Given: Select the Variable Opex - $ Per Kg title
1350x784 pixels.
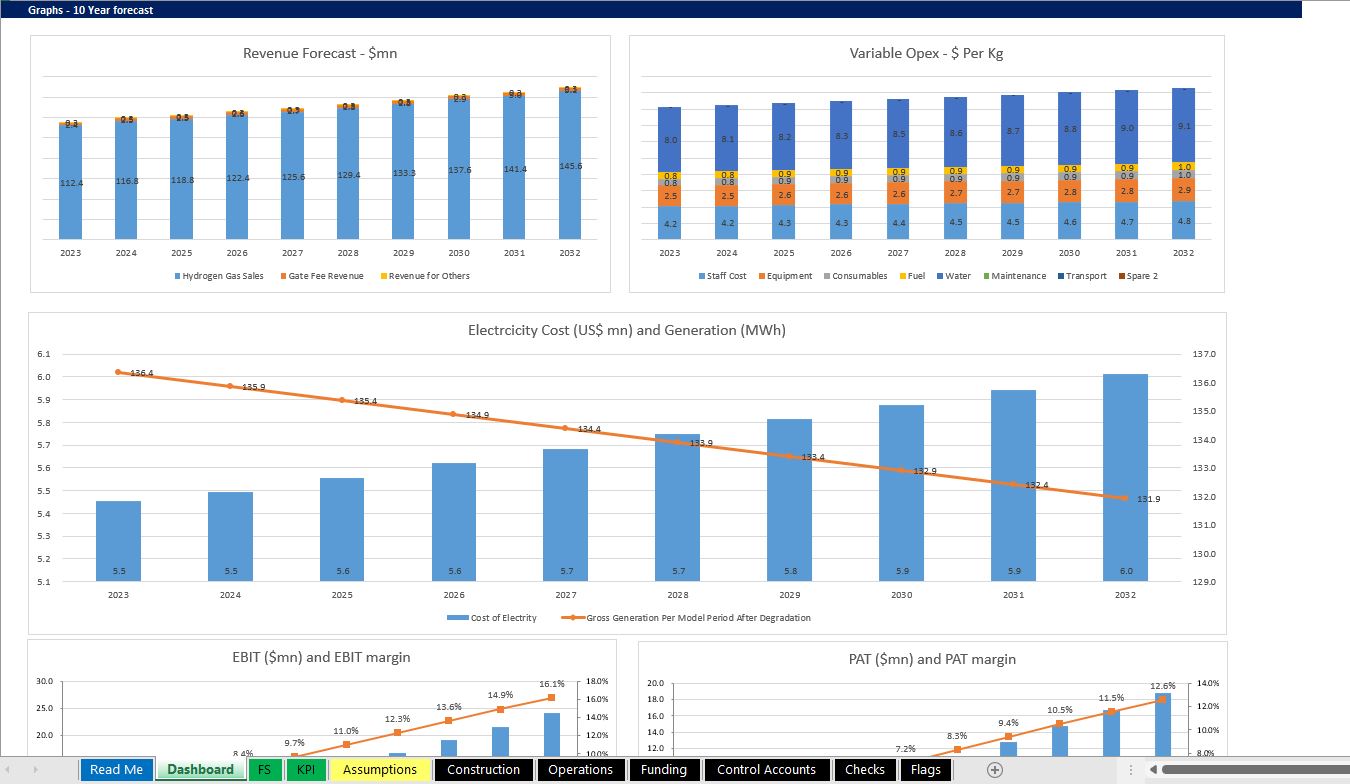Looking at the screenshot, I should click(926, 53).
